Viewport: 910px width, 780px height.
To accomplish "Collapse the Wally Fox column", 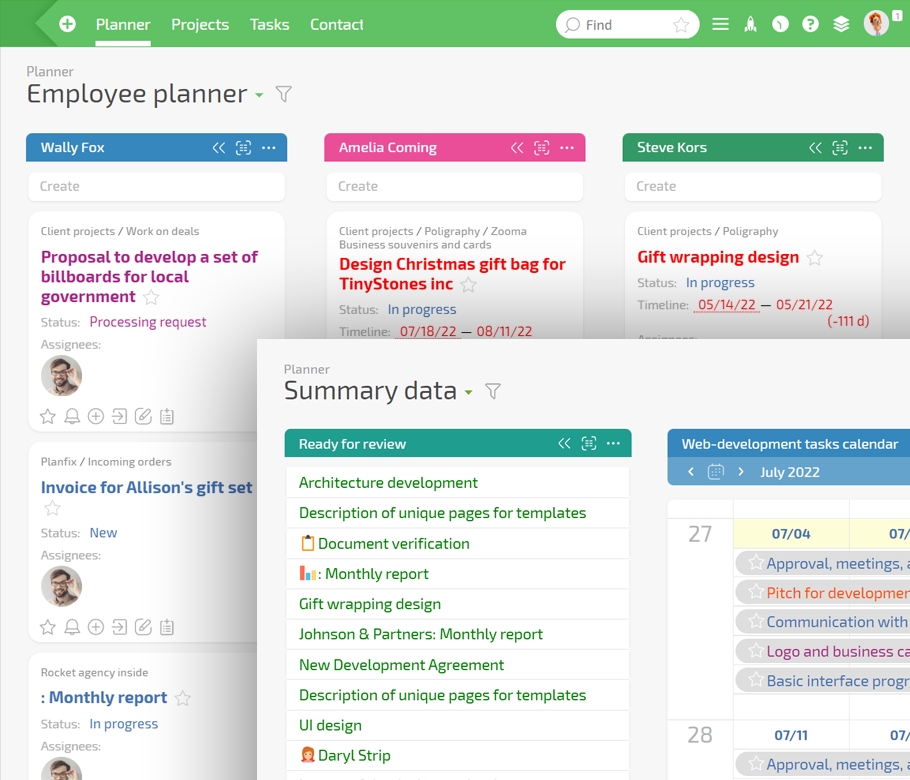I will (x=219, y=148).
